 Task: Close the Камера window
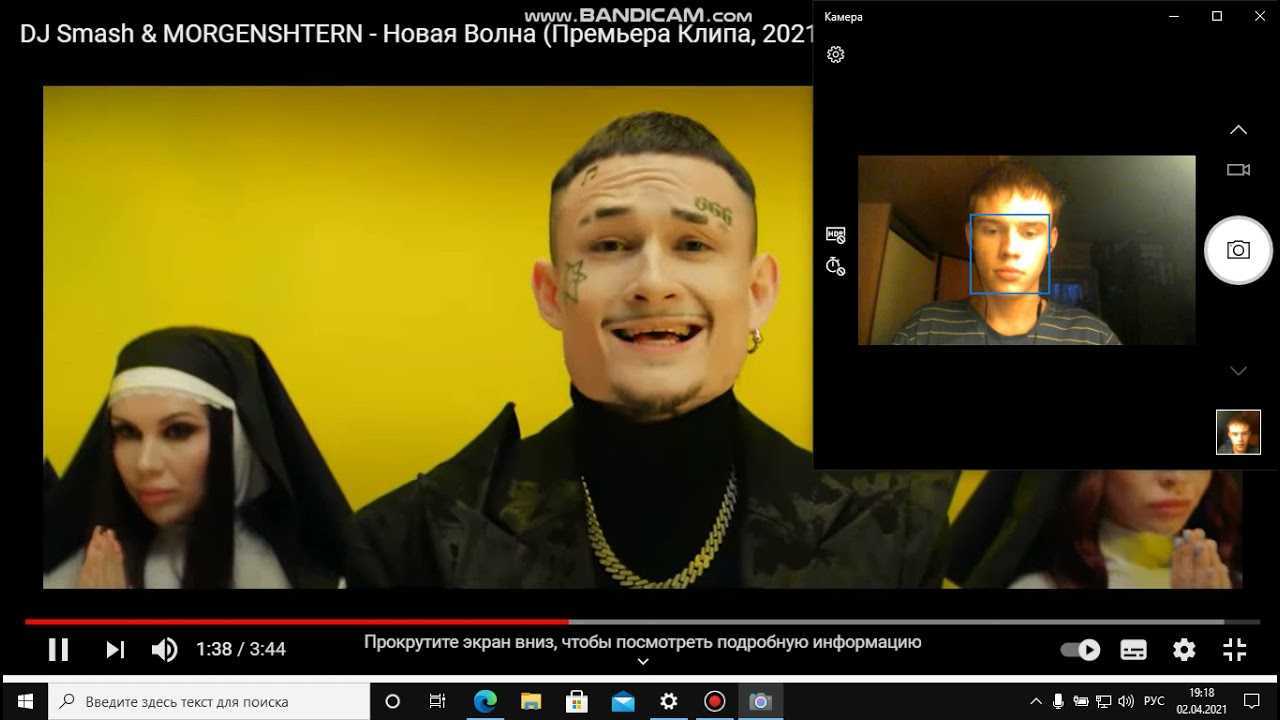pos(1260,16)
